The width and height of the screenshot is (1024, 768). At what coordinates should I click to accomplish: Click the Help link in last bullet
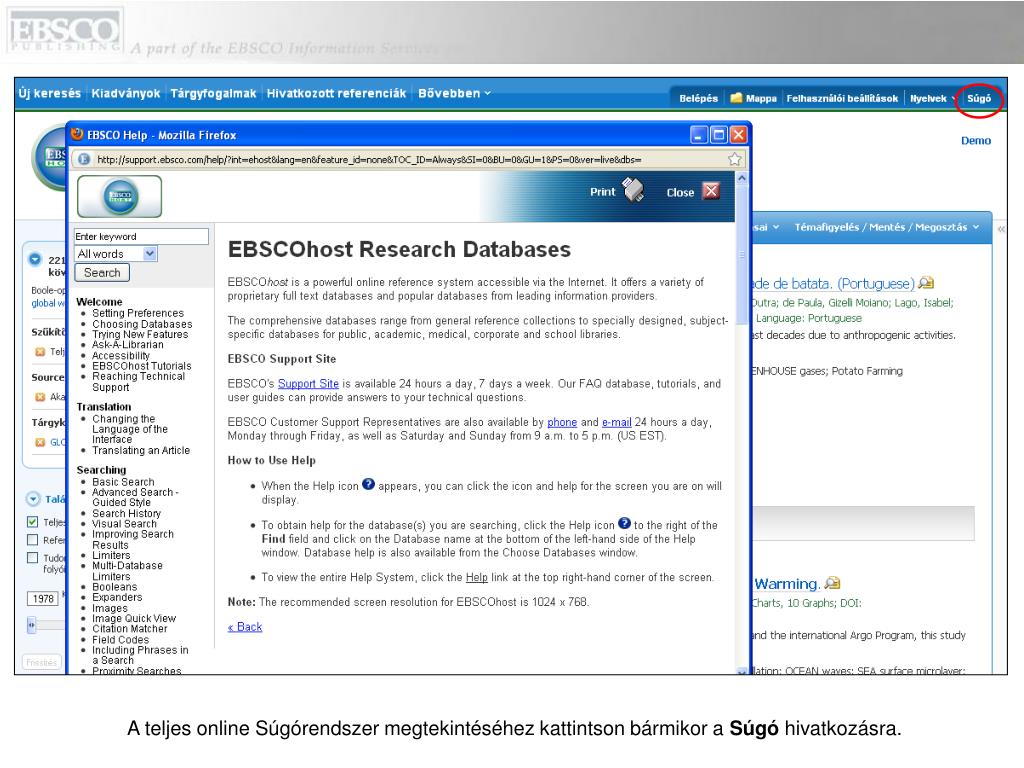click(x=476, y=577)
